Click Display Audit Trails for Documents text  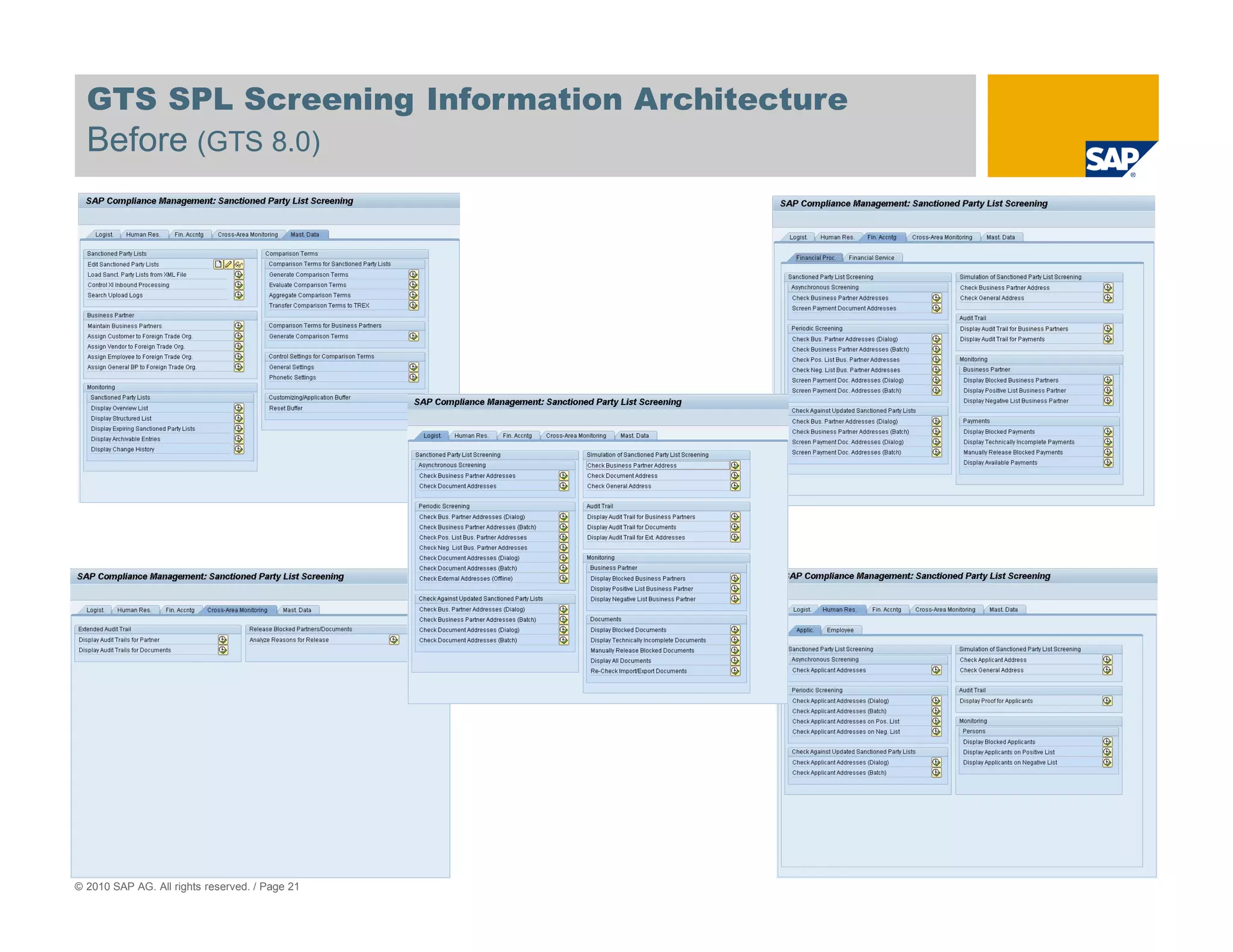coord(125,650)
